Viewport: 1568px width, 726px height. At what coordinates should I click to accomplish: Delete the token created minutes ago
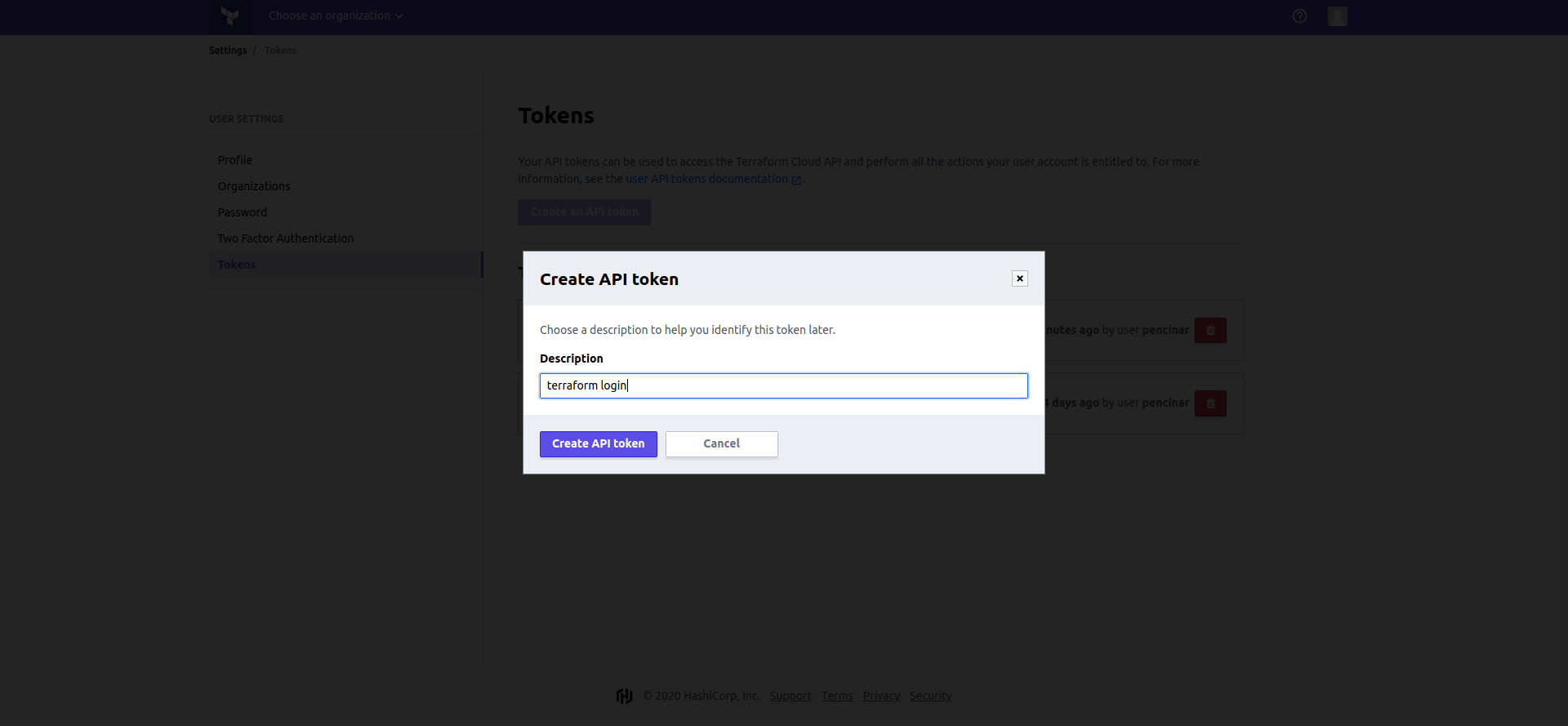[1210, 330]
